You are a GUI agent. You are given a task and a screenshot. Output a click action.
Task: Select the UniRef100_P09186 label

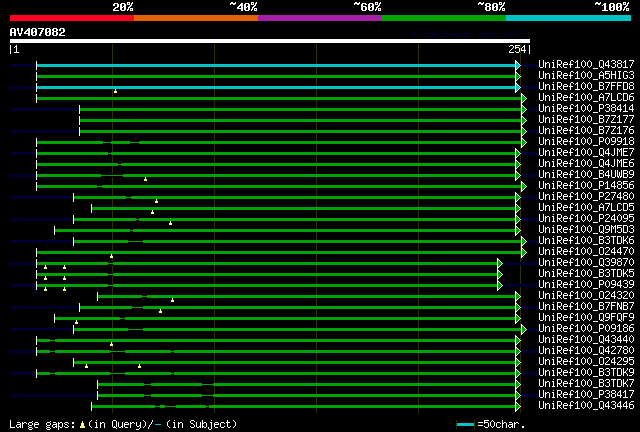[x=586, y=329]
